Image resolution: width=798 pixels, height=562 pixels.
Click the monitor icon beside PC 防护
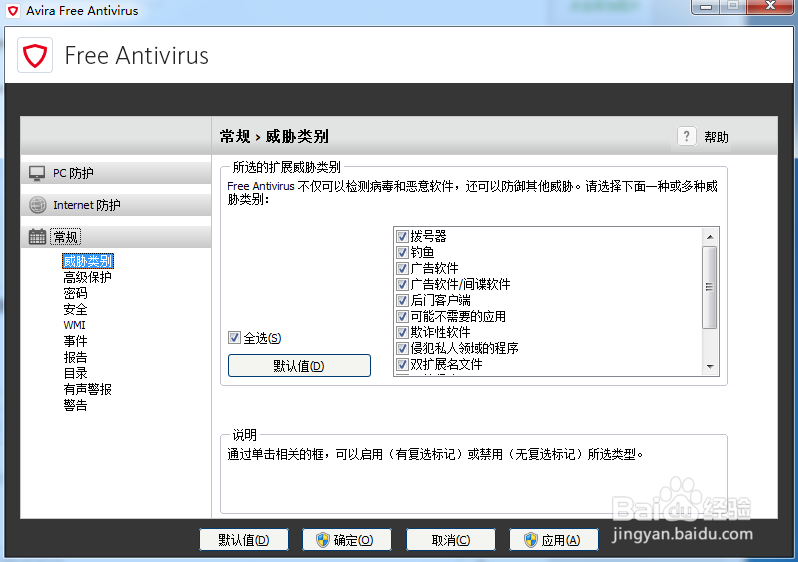tap(37, 173)
